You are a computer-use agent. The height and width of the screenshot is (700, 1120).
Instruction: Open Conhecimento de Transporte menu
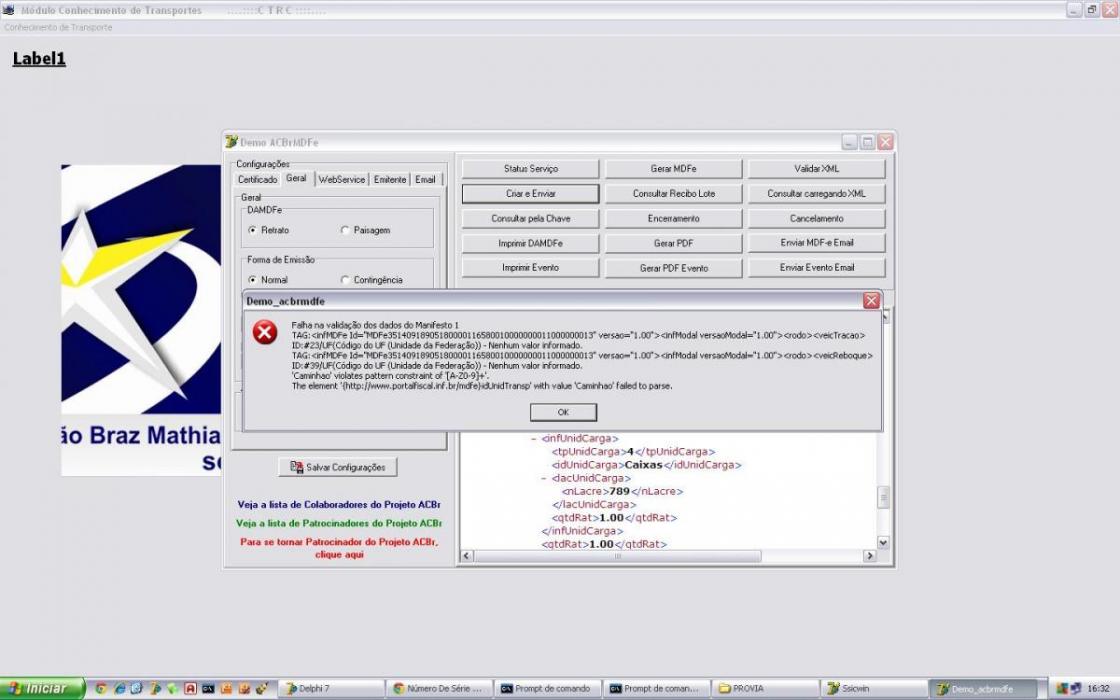click(x=58, y=27)
